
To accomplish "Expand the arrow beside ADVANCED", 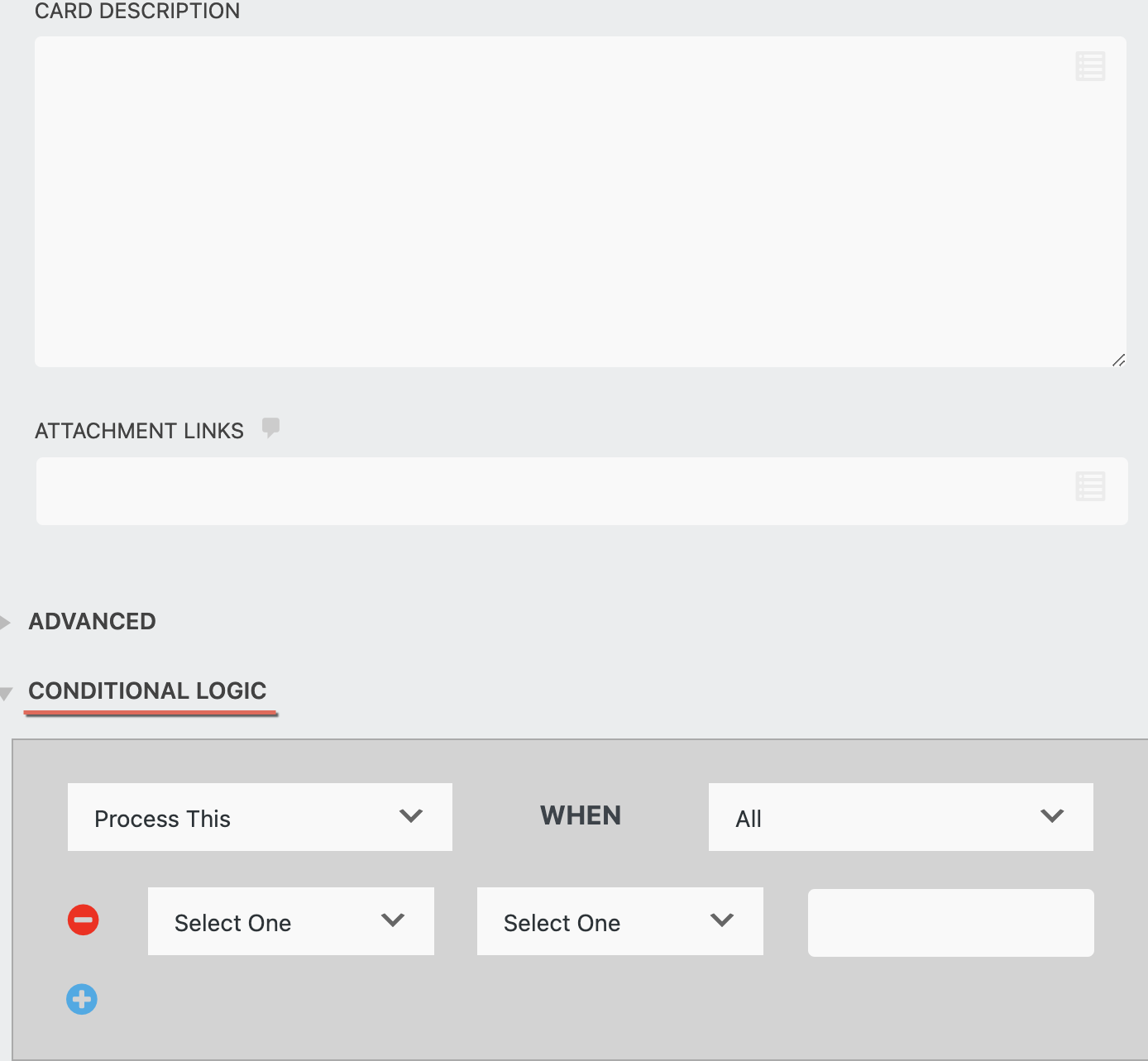I will tap(6, 622).
